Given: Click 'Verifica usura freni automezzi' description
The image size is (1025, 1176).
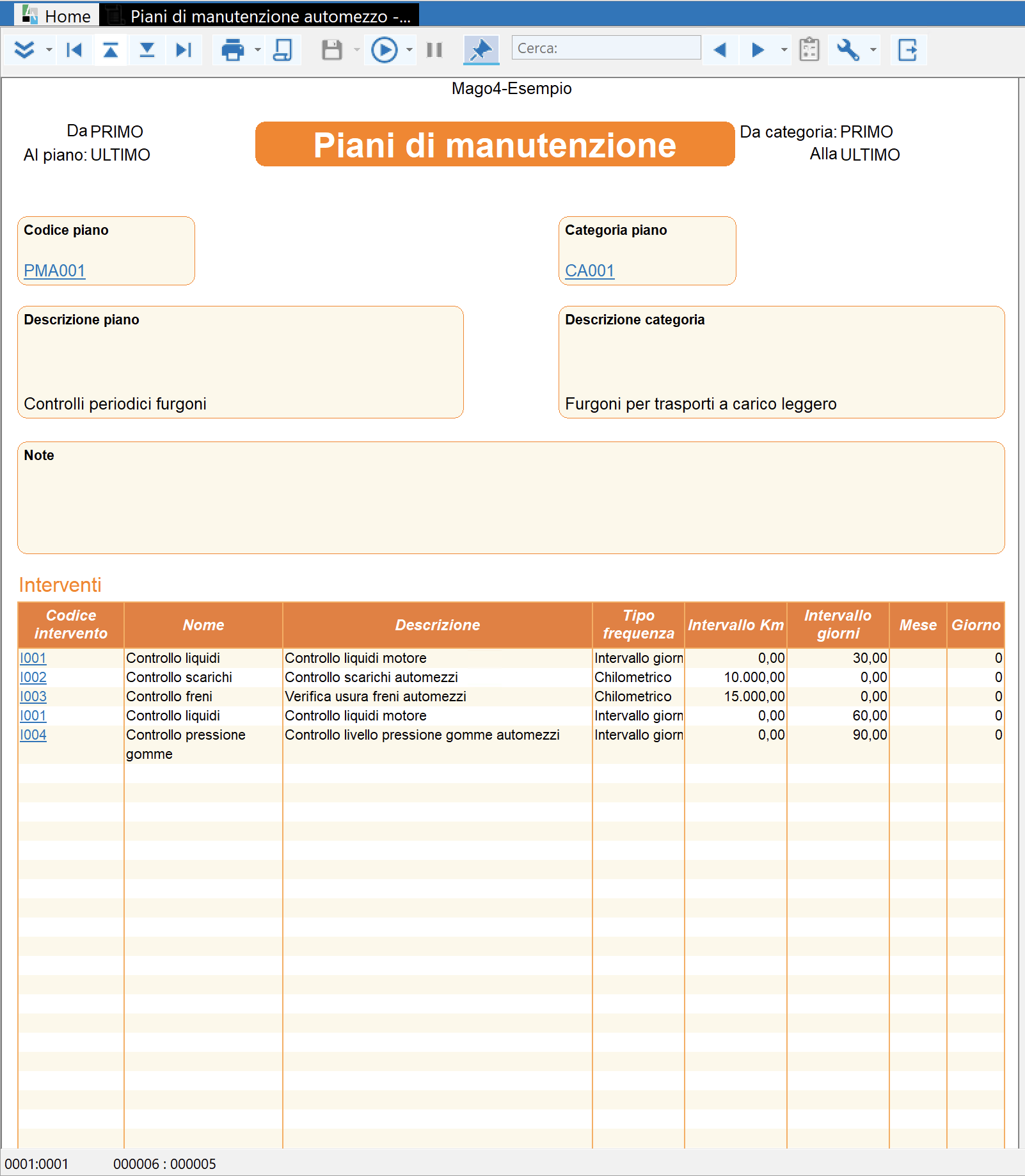Looking at the screenshot, I should (376, 696).
